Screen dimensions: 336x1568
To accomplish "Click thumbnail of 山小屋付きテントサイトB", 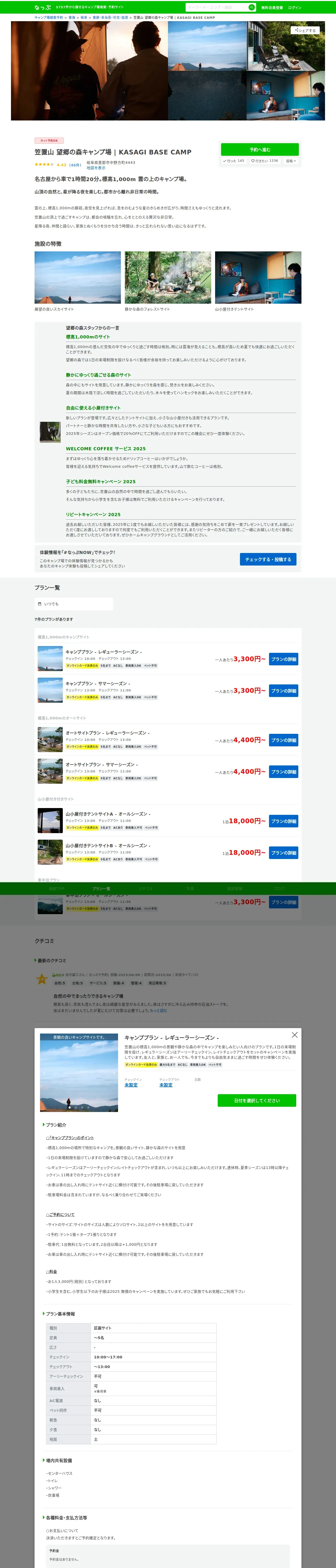I will pos(50,852).
